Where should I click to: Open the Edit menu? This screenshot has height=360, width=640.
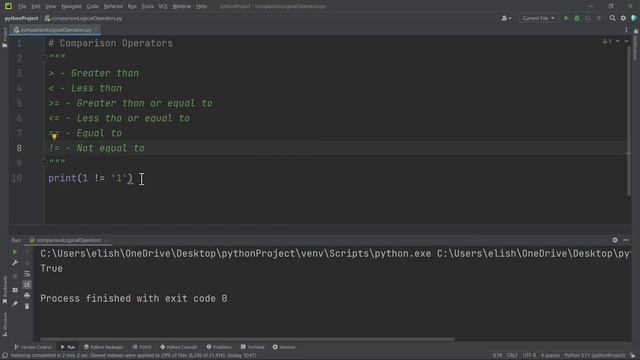pyautogui.click(x=36, y=7)
